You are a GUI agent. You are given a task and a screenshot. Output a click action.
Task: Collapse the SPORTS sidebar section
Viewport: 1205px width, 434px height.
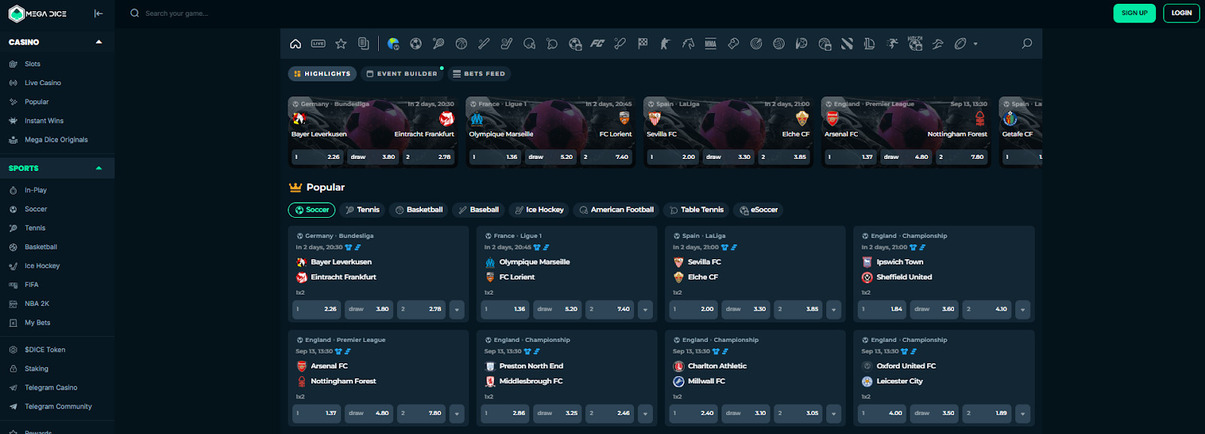(98, 168)
